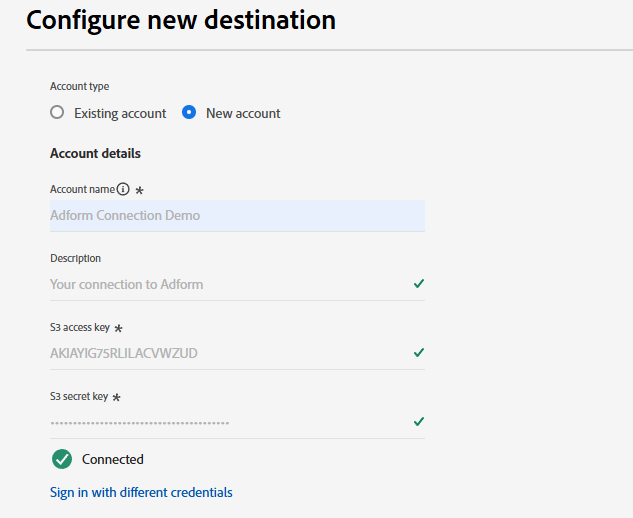Click the green checkmark in Description field
Screen dimensions: 633x518
point(419,284)
